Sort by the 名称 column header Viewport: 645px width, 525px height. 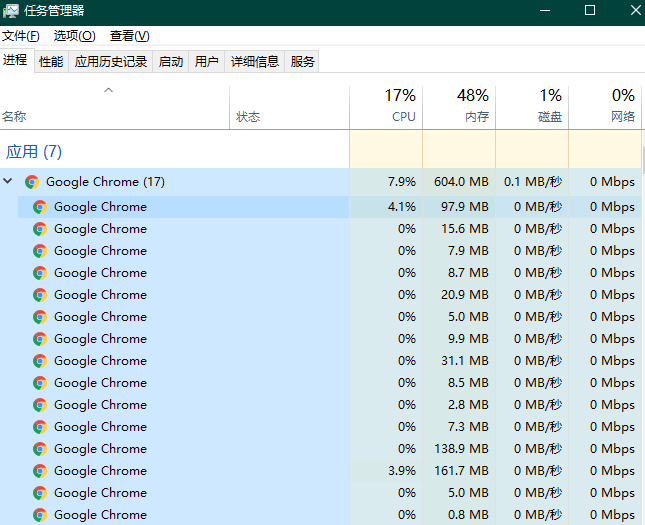point(114,108)
